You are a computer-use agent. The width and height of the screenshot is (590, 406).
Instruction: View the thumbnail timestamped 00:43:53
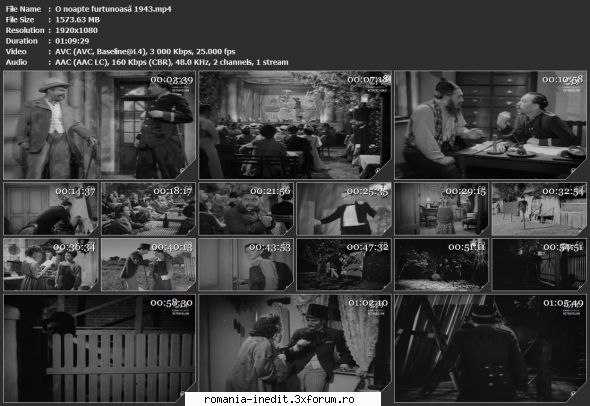tap(246, 265)
